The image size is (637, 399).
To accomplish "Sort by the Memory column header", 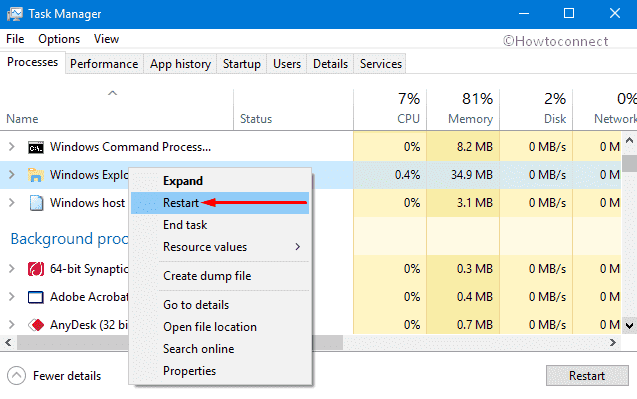I will [463, 110].
